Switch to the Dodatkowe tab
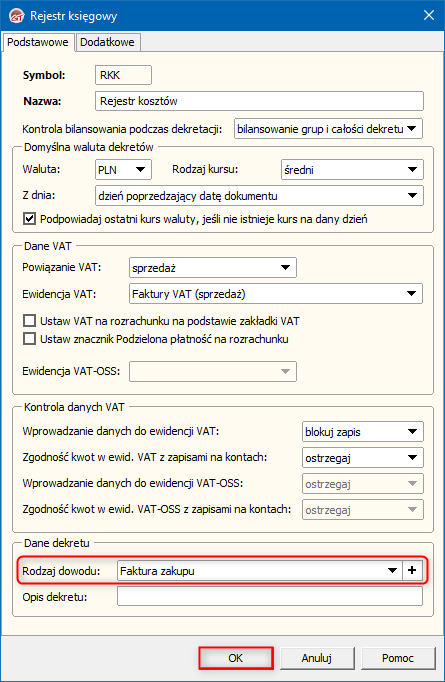The height and width of the screenshot is (682, 445). coord(107,42)
